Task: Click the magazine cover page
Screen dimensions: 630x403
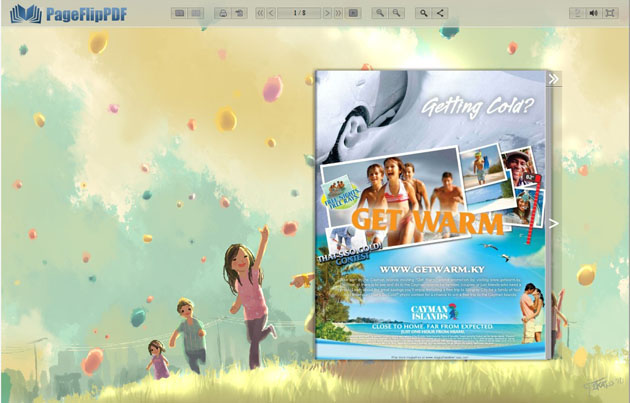Action: click(x=430, y=215)
